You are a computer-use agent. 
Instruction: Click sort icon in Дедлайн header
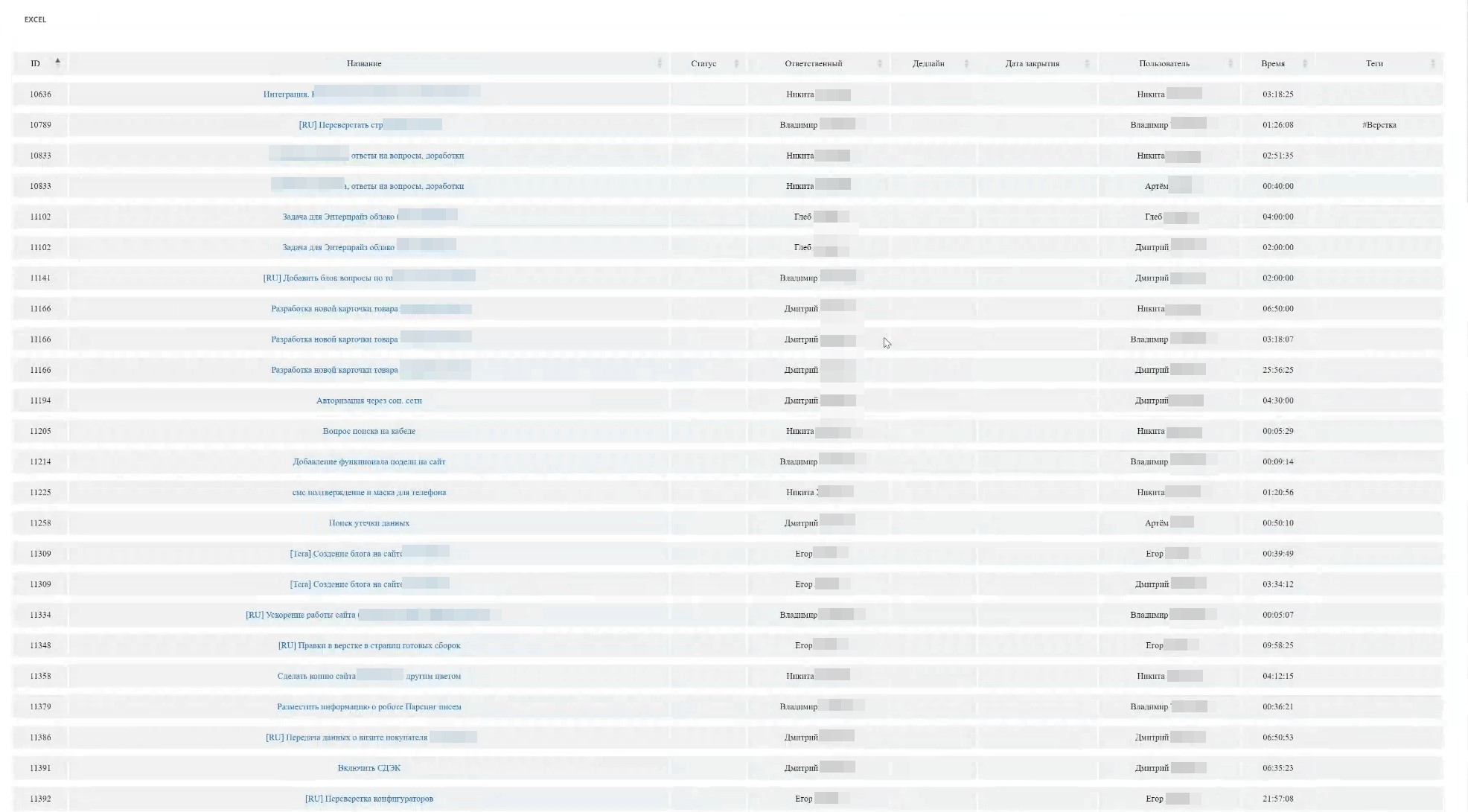966,63
